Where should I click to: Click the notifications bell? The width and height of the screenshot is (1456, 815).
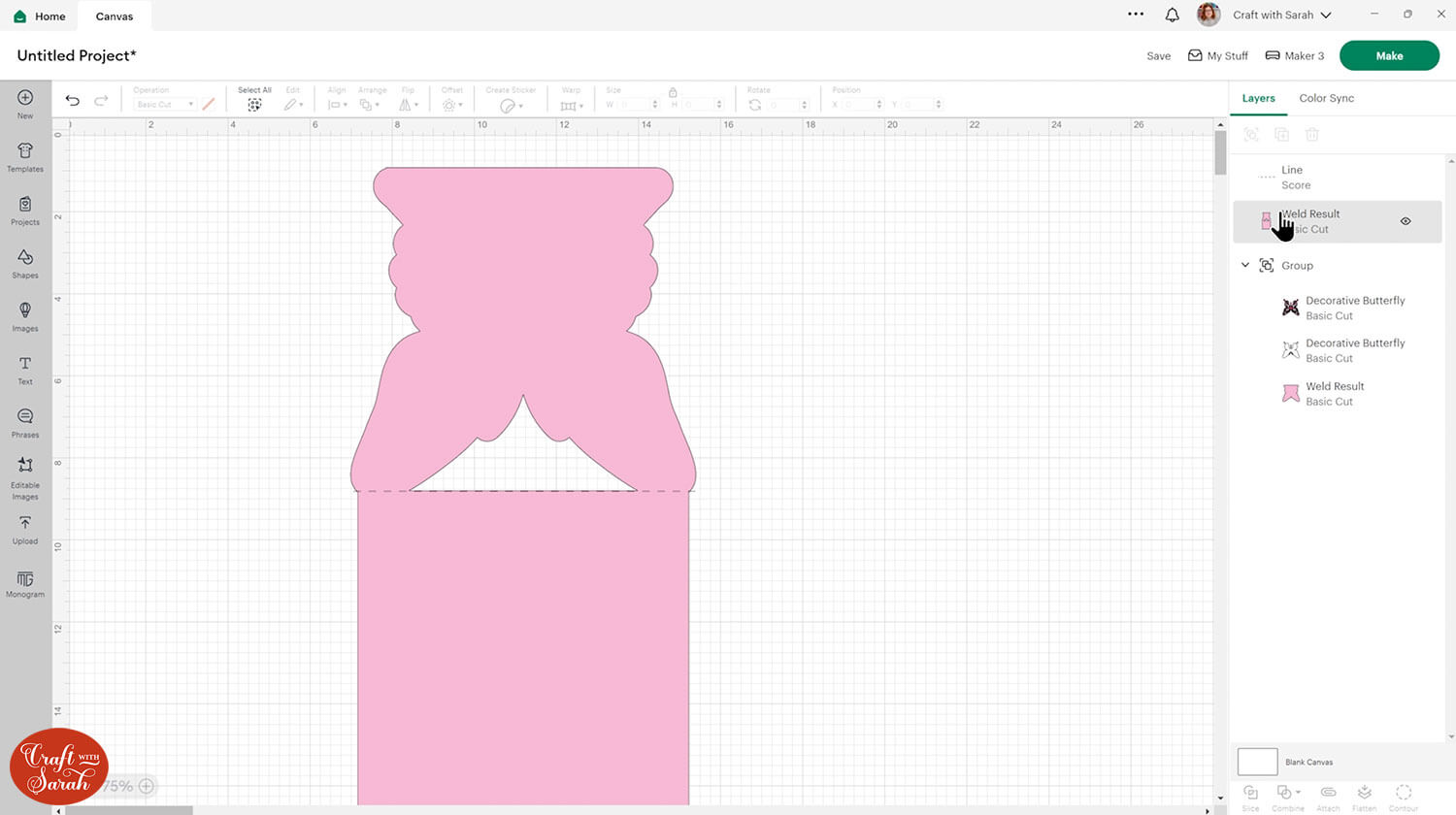pos(1173,15)
